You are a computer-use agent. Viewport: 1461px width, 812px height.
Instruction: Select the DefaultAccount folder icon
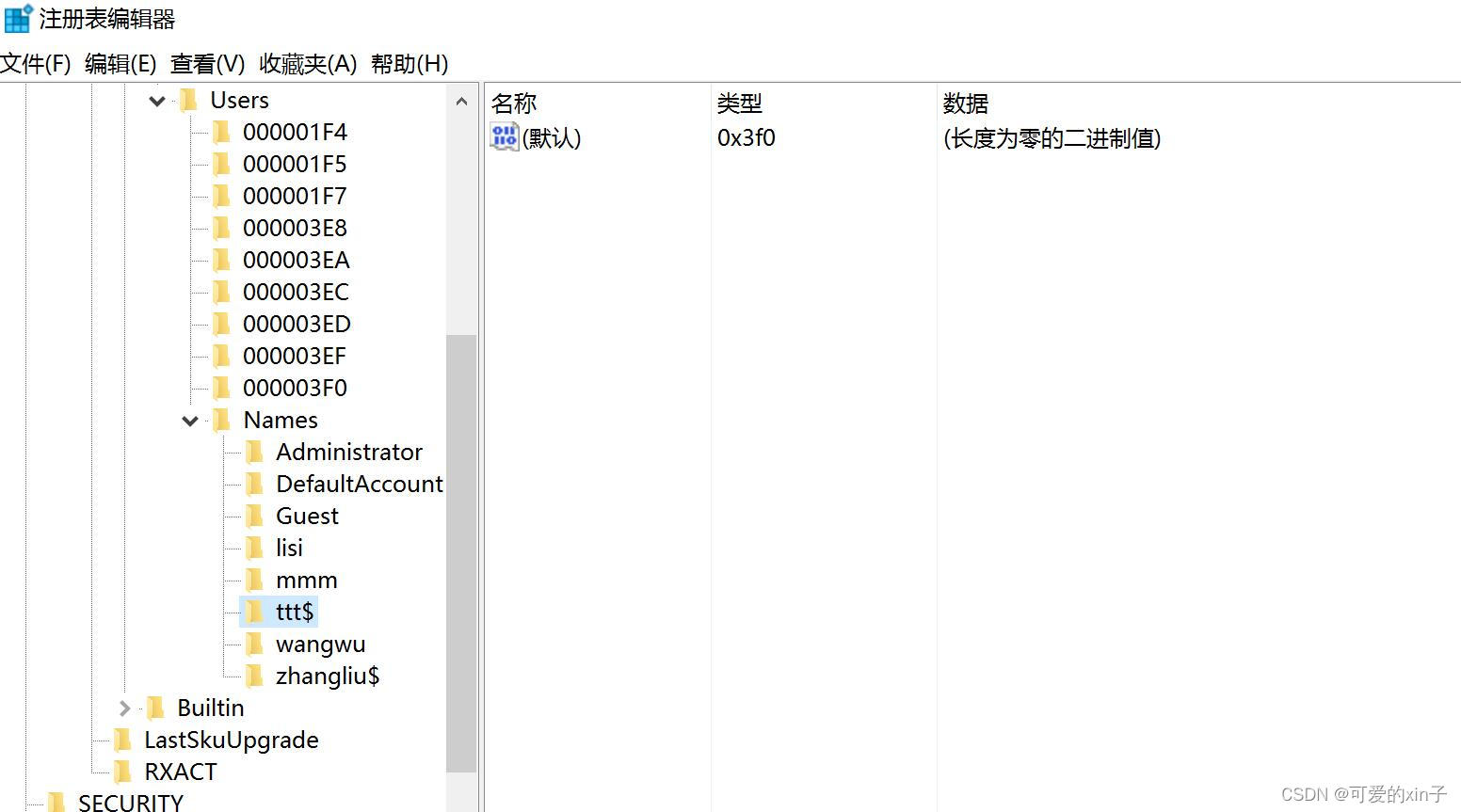pos(255,484)
